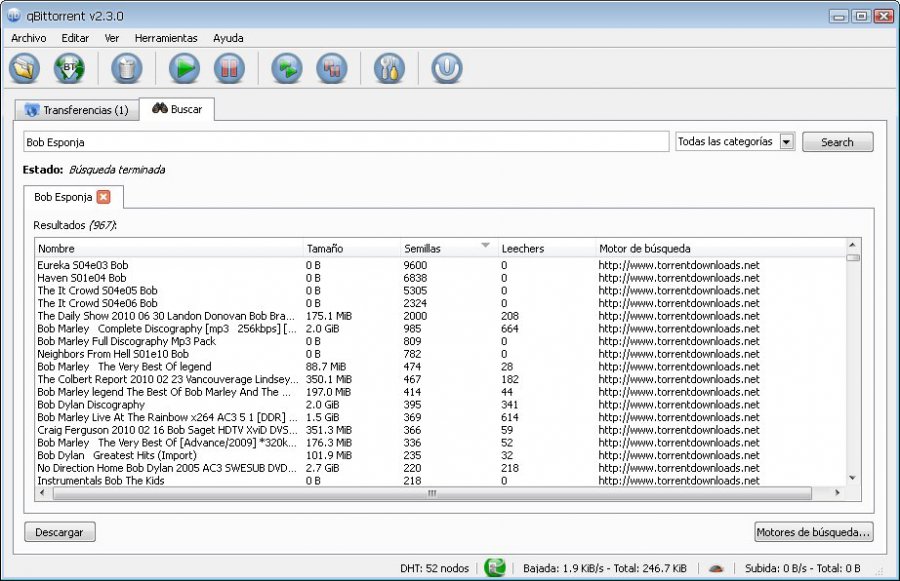Screen dimensions: 900x581
Task: Click the Descargar button
Action: coord(60,532)
